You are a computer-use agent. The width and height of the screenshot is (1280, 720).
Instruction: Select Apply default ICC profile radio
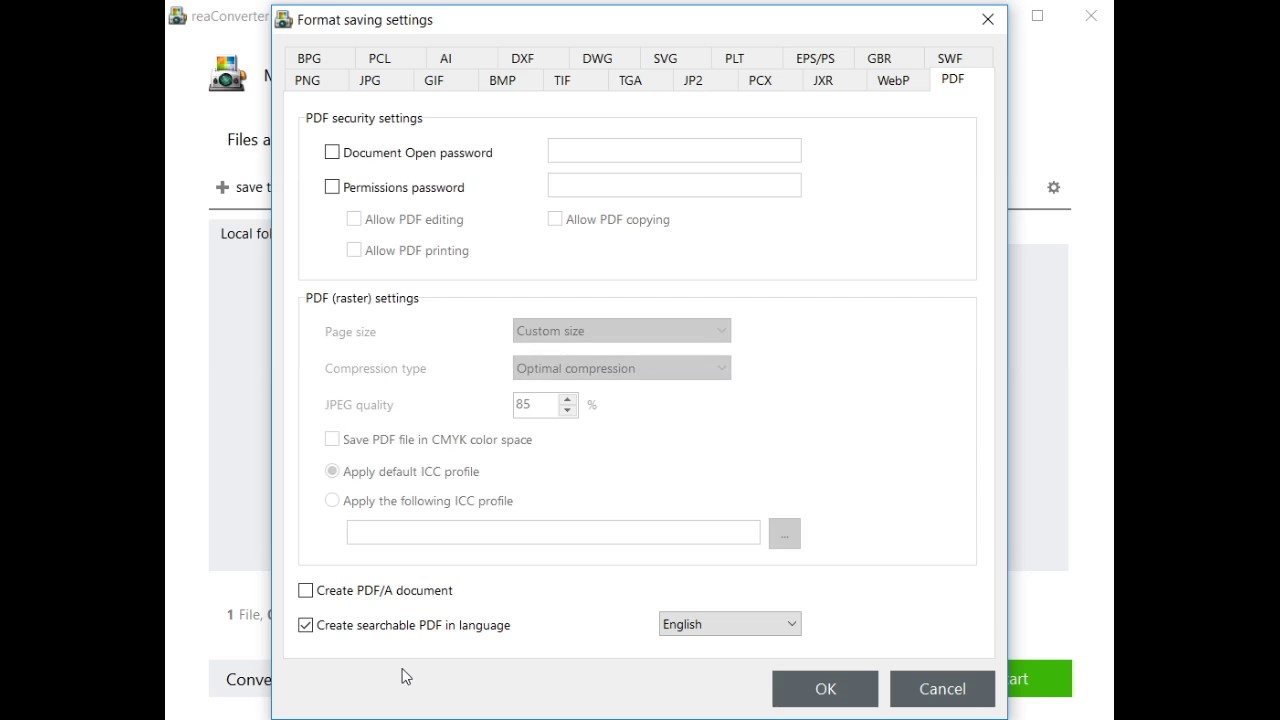coord(332,471)
